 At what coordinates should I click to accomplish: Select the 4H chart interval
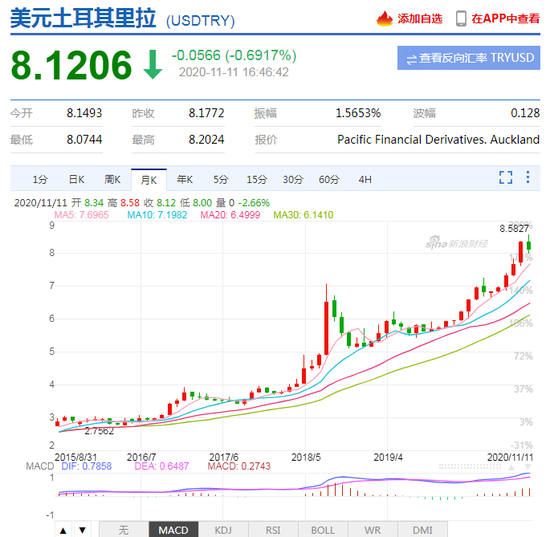[x=365, y=180]
